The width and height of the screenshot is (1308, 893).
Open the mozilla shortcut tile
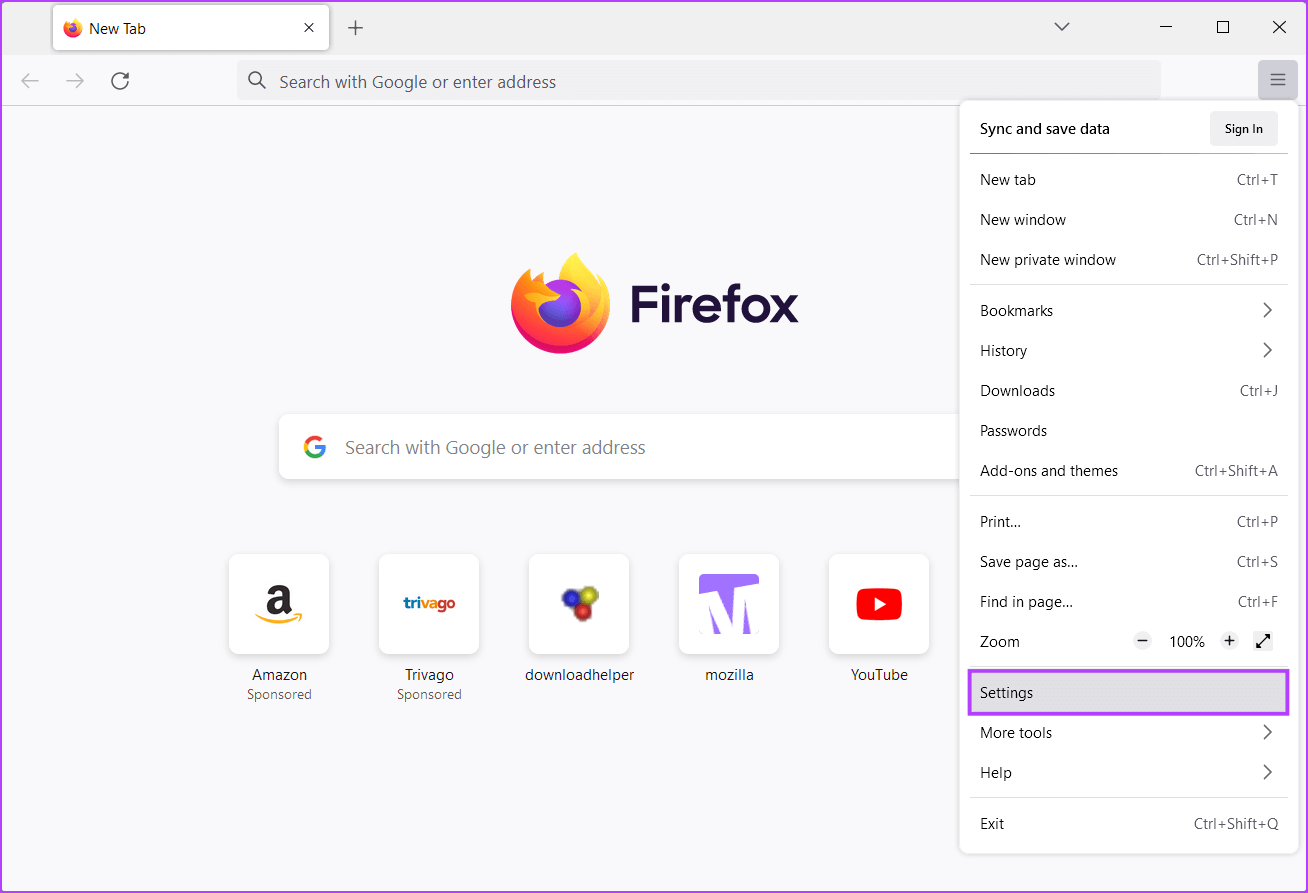tap(729, 604)
